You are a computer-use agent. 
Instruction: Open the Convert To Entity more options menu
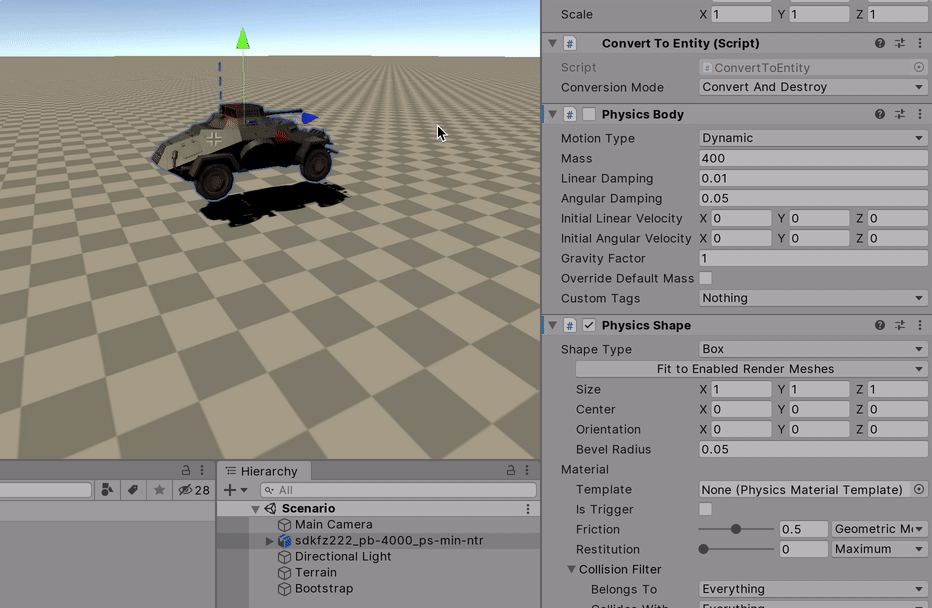919,43
